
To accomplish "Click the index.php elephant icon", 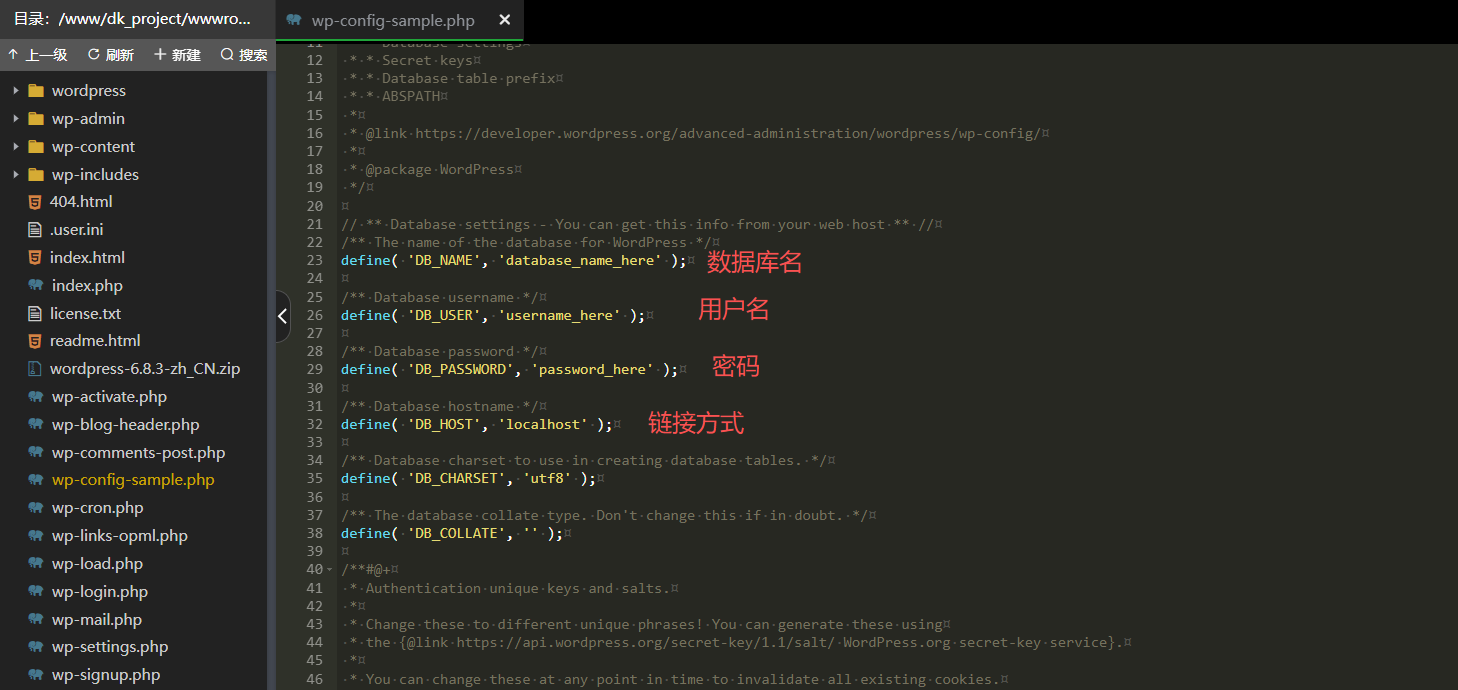I will click(x=36, y=286).
